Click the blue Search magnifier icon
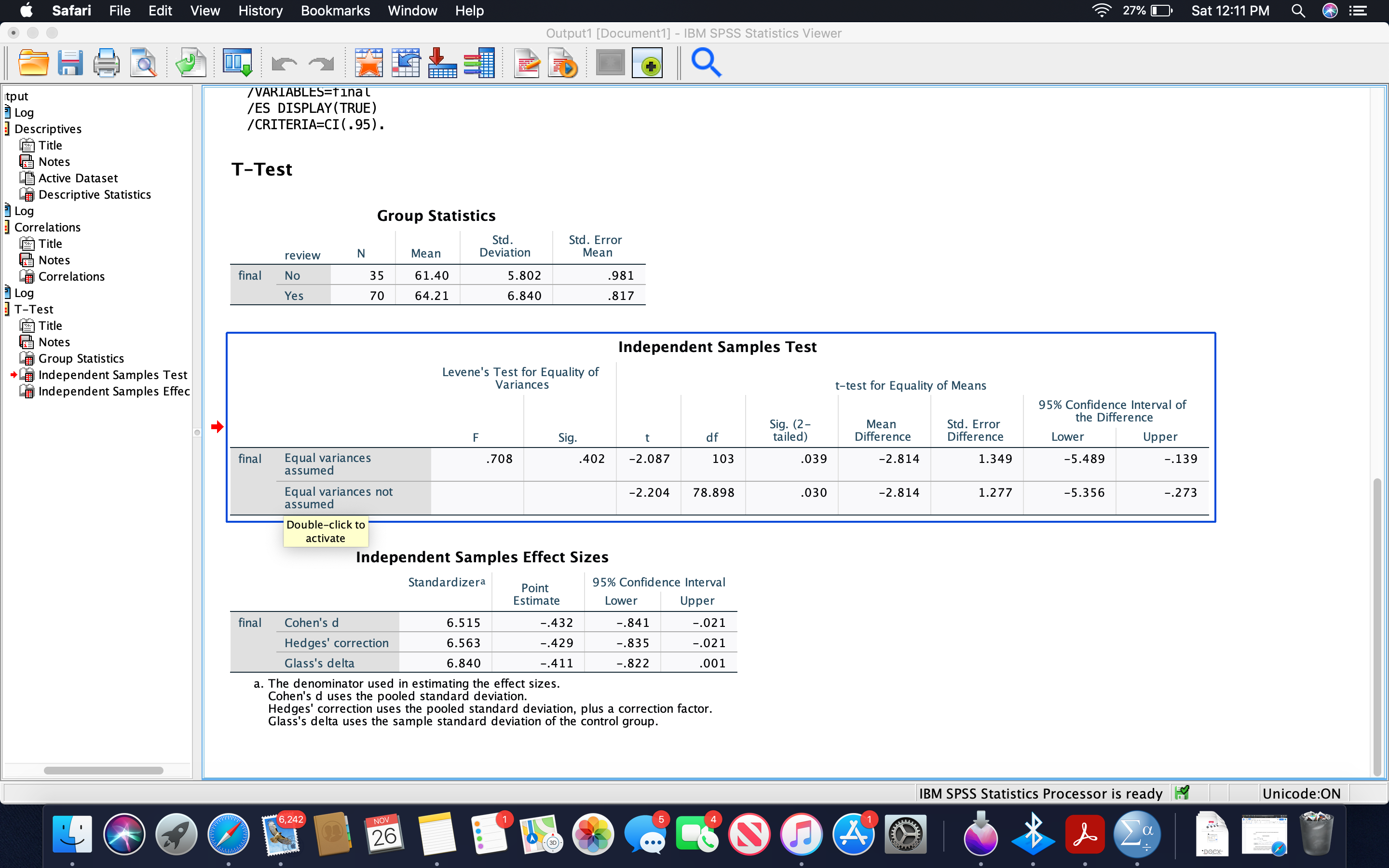The image size is (1389, 868). (x=706, y=62)
